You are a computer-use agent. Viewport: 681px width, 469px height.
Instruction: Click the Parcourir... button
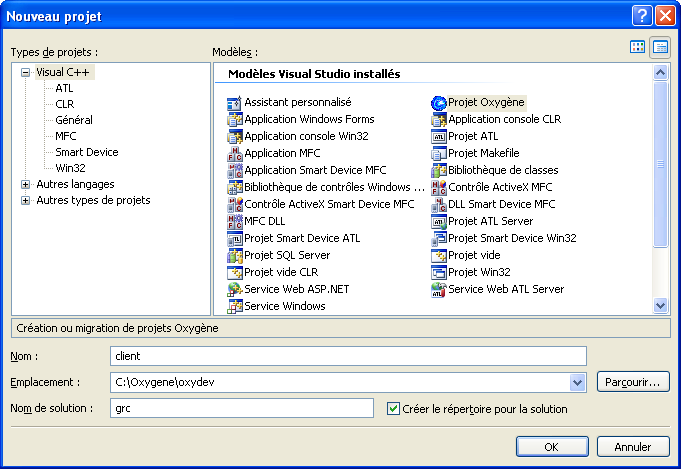coord(633,382)
